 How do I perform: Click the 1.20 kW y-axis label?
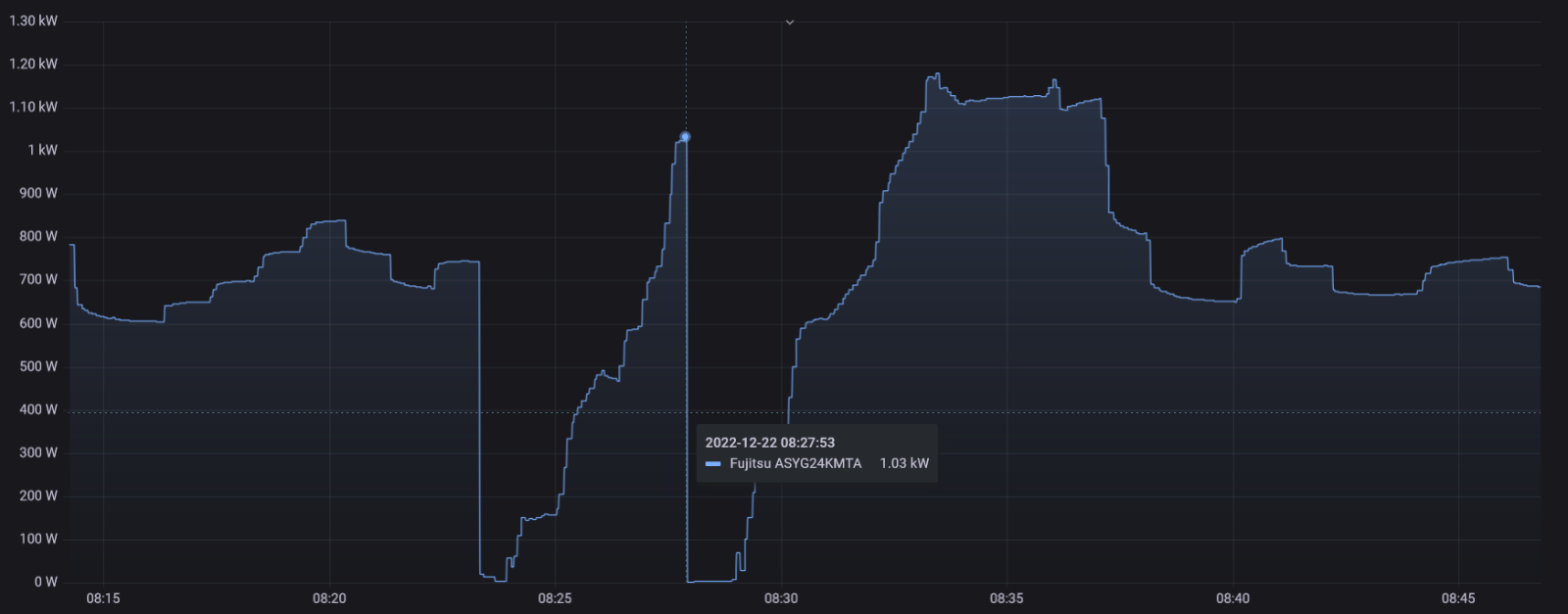pos(33,64)
